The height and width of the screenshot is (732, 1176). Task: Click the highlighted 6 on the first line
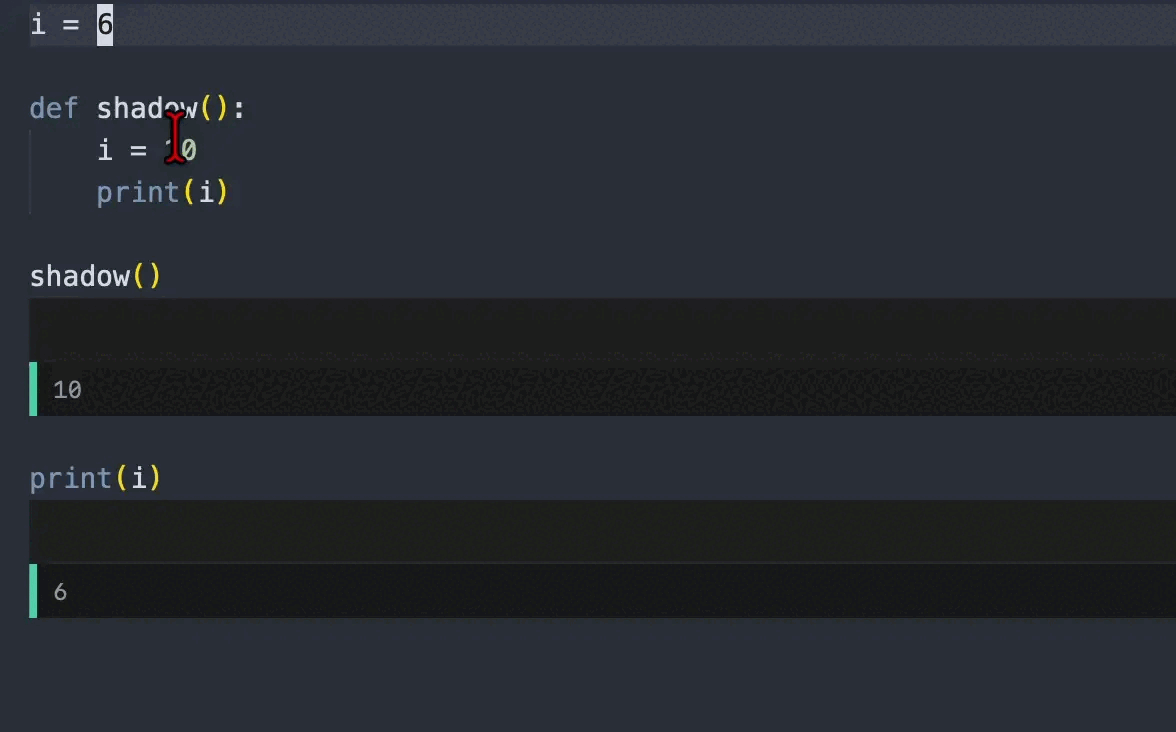click(105, 24)
